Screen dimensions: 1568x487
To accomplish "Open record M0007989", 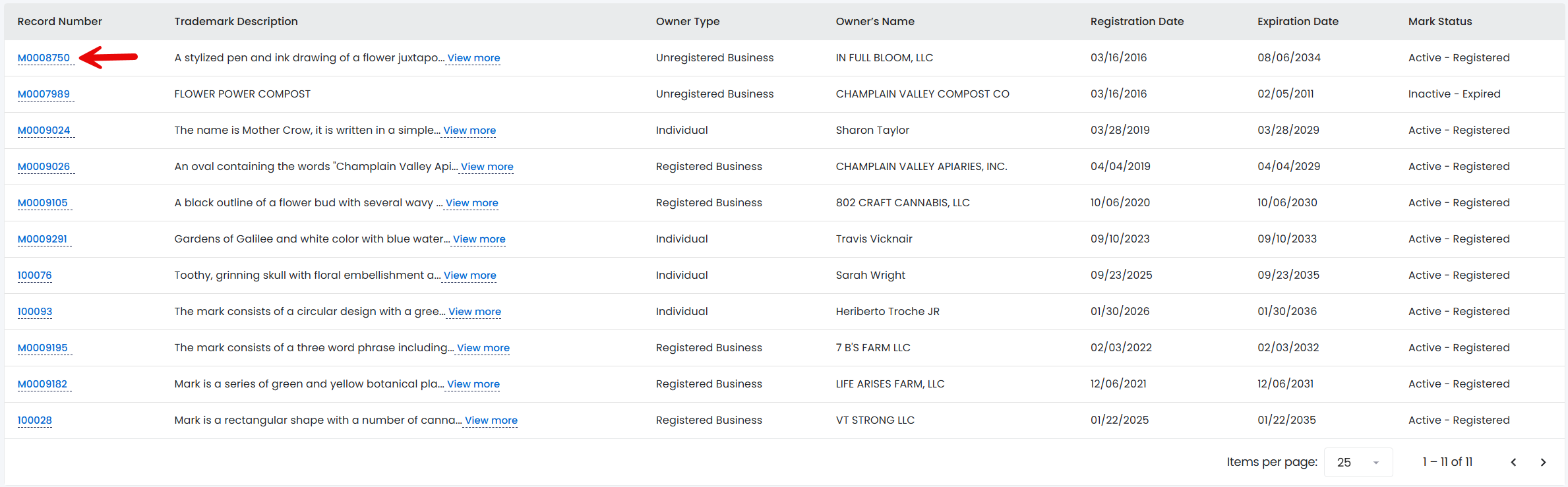I will click(44, 94).
